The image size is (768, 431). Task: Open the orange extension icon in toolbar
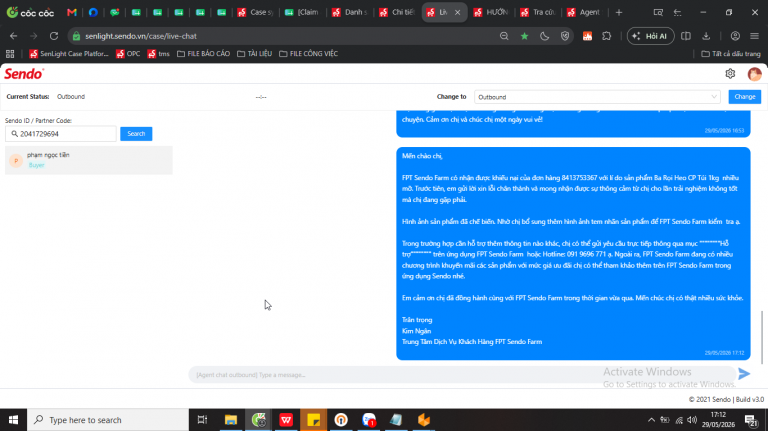(587, 36)
